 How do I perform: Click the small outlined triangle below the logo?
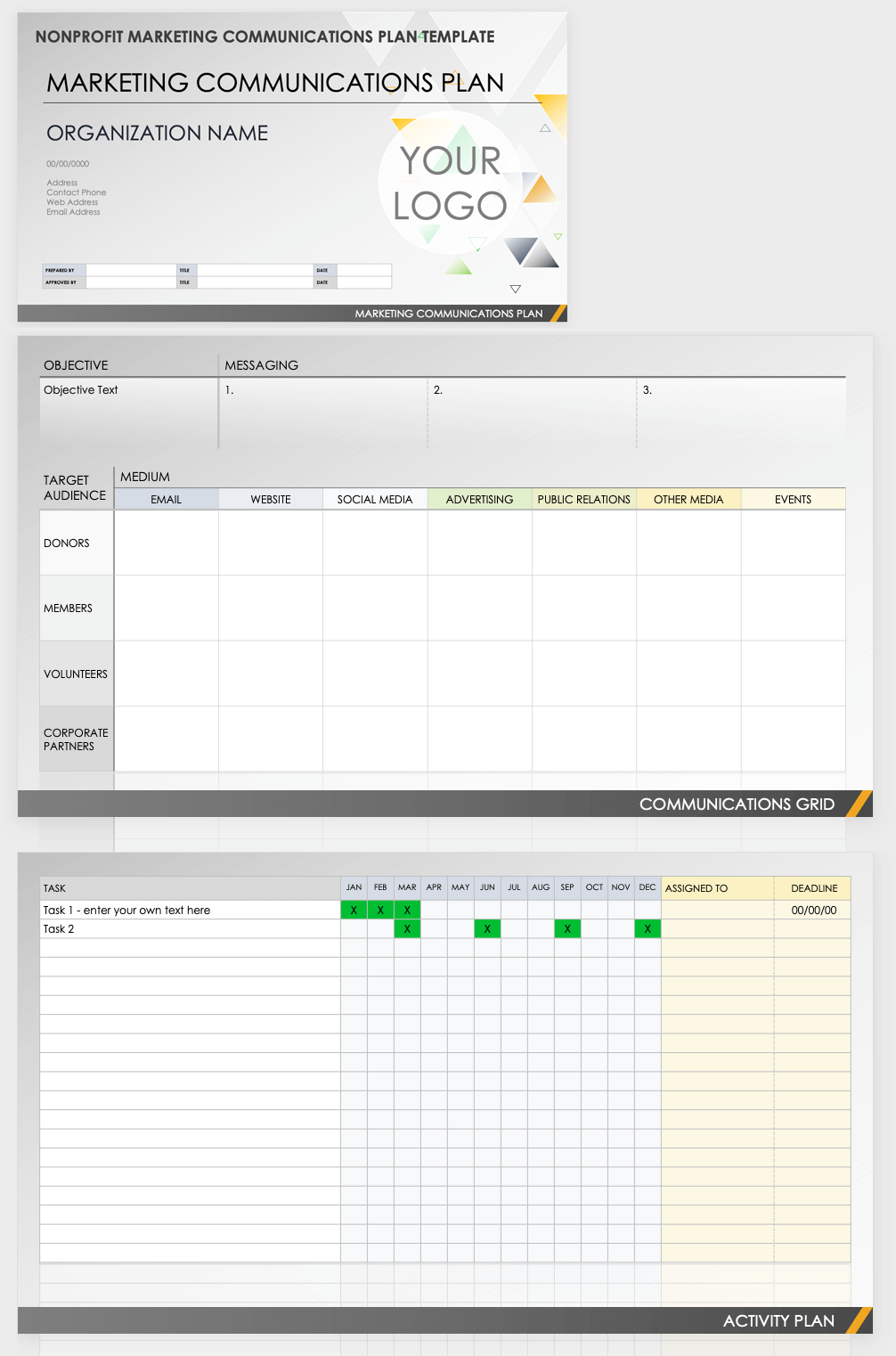tap(515, 289)
